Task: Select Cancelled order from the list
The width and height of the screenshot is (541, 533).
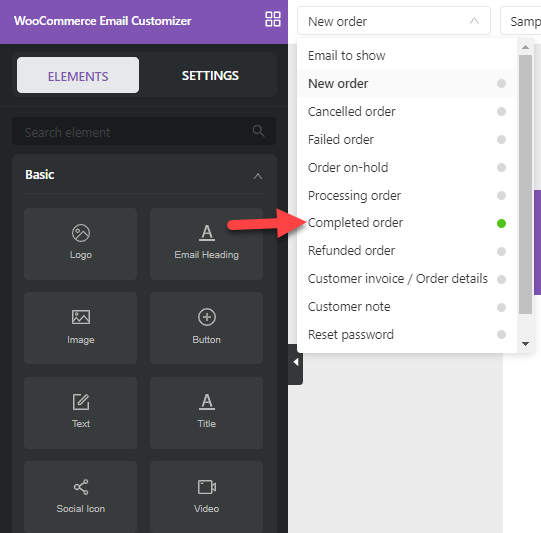Action: (x=407, y=111)
